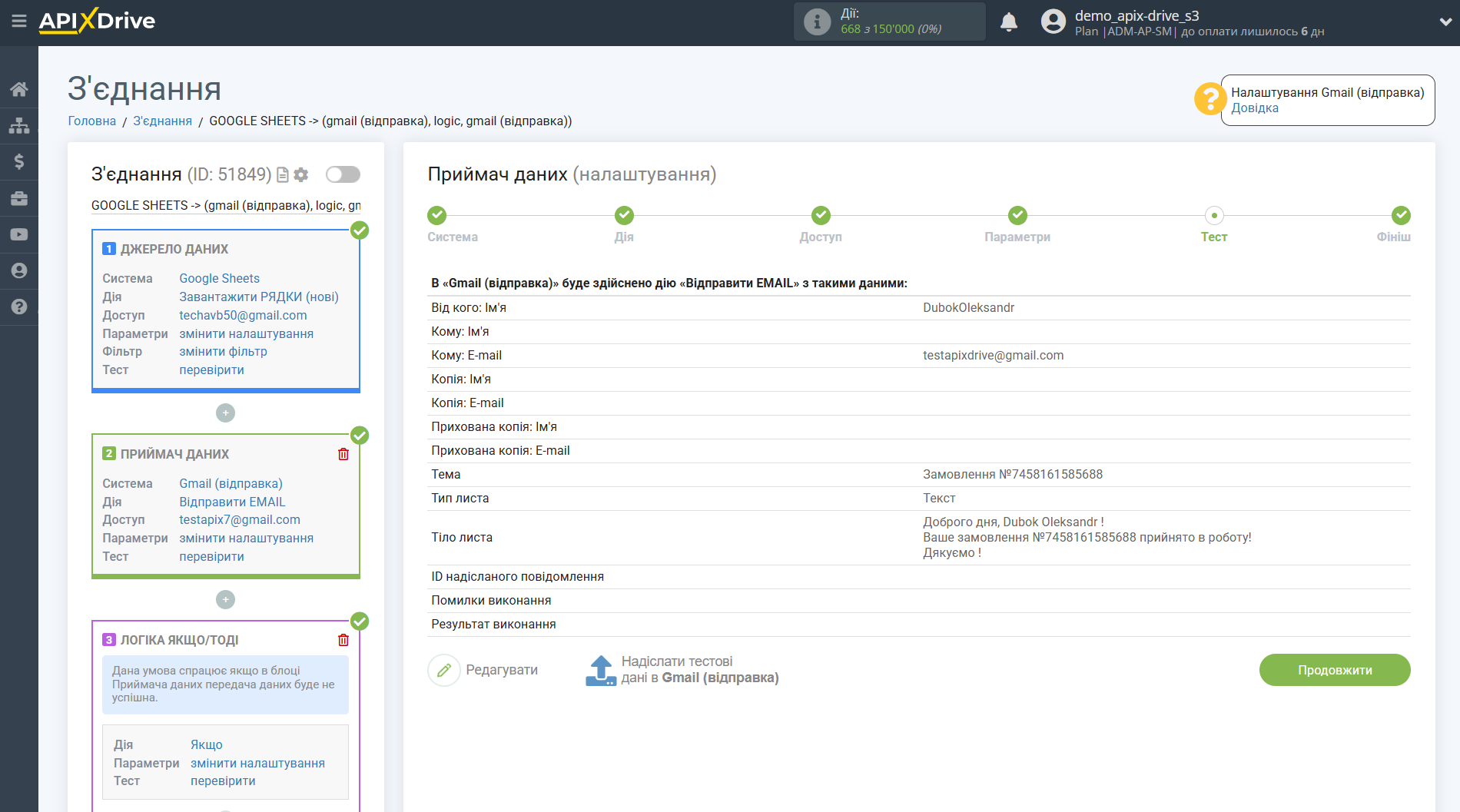Open the home sidebar icon
This screenshot has height=812, width=1460.
coord(19,89)
